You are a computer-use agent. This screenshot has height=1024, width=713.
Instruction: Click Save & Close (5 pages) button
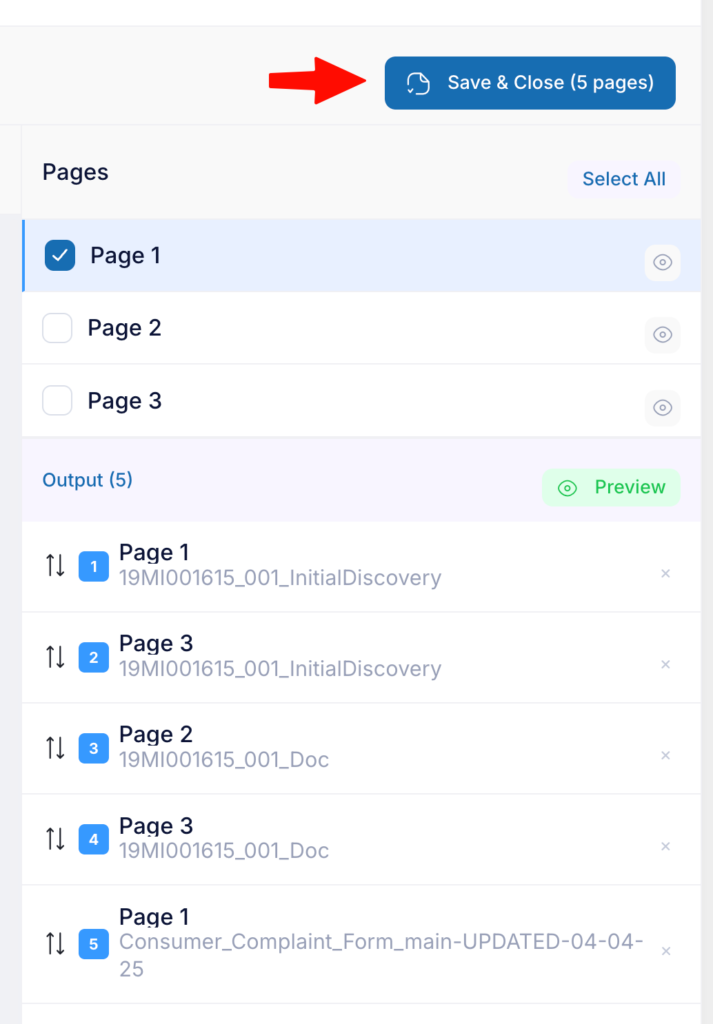530,83
